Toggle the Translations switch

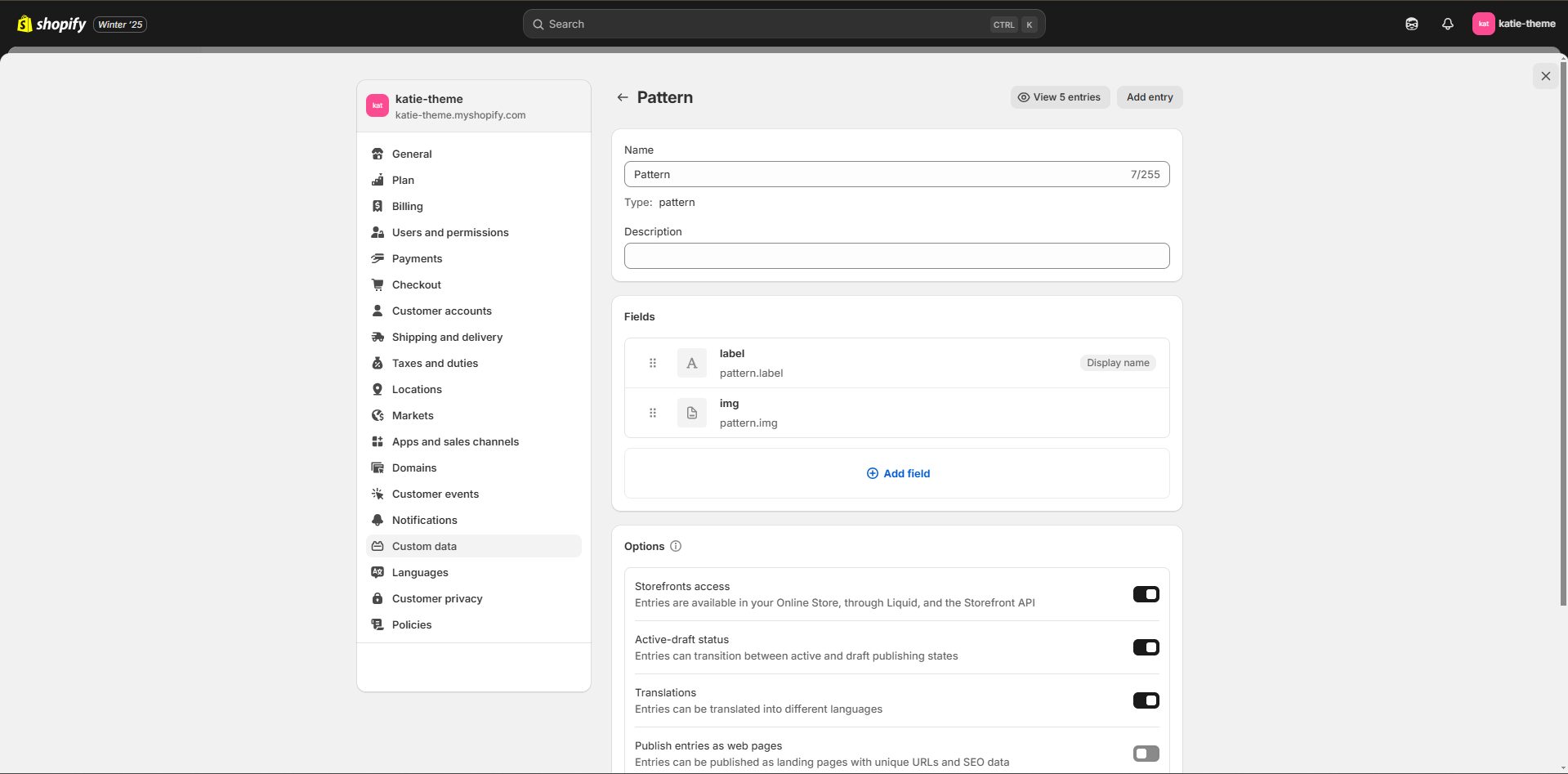tap(1146, 700)
